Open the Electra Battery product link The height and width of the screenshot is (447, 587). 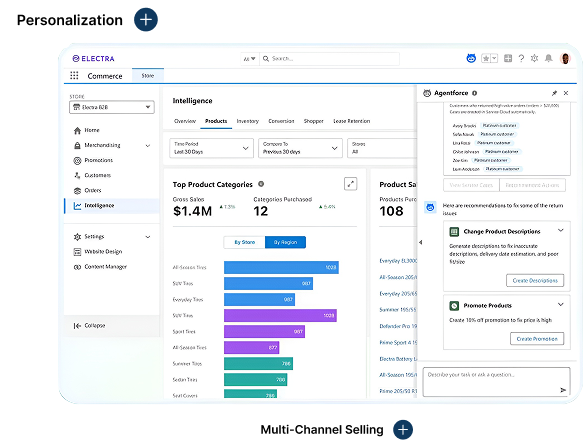(398, 359)
